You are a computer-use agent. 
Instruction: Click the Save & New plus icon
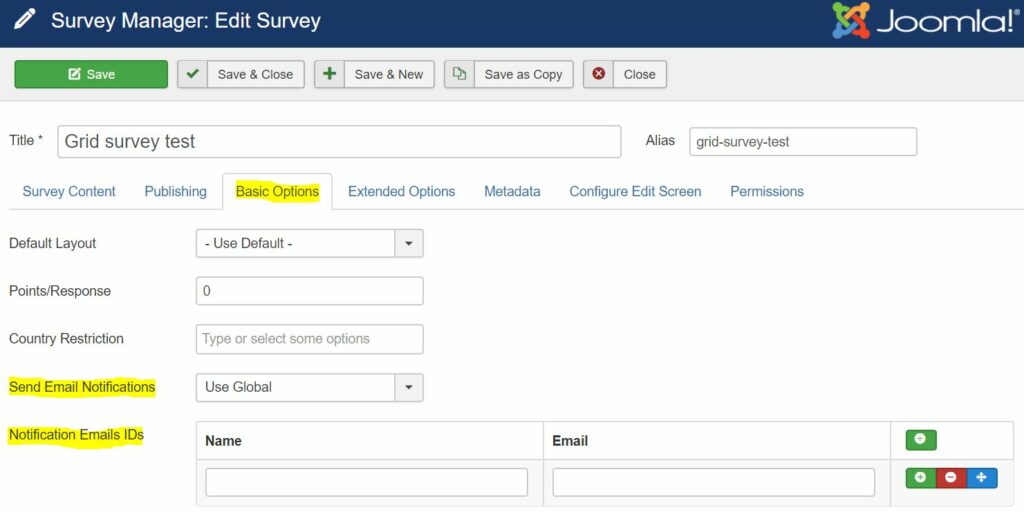(329, 74)
